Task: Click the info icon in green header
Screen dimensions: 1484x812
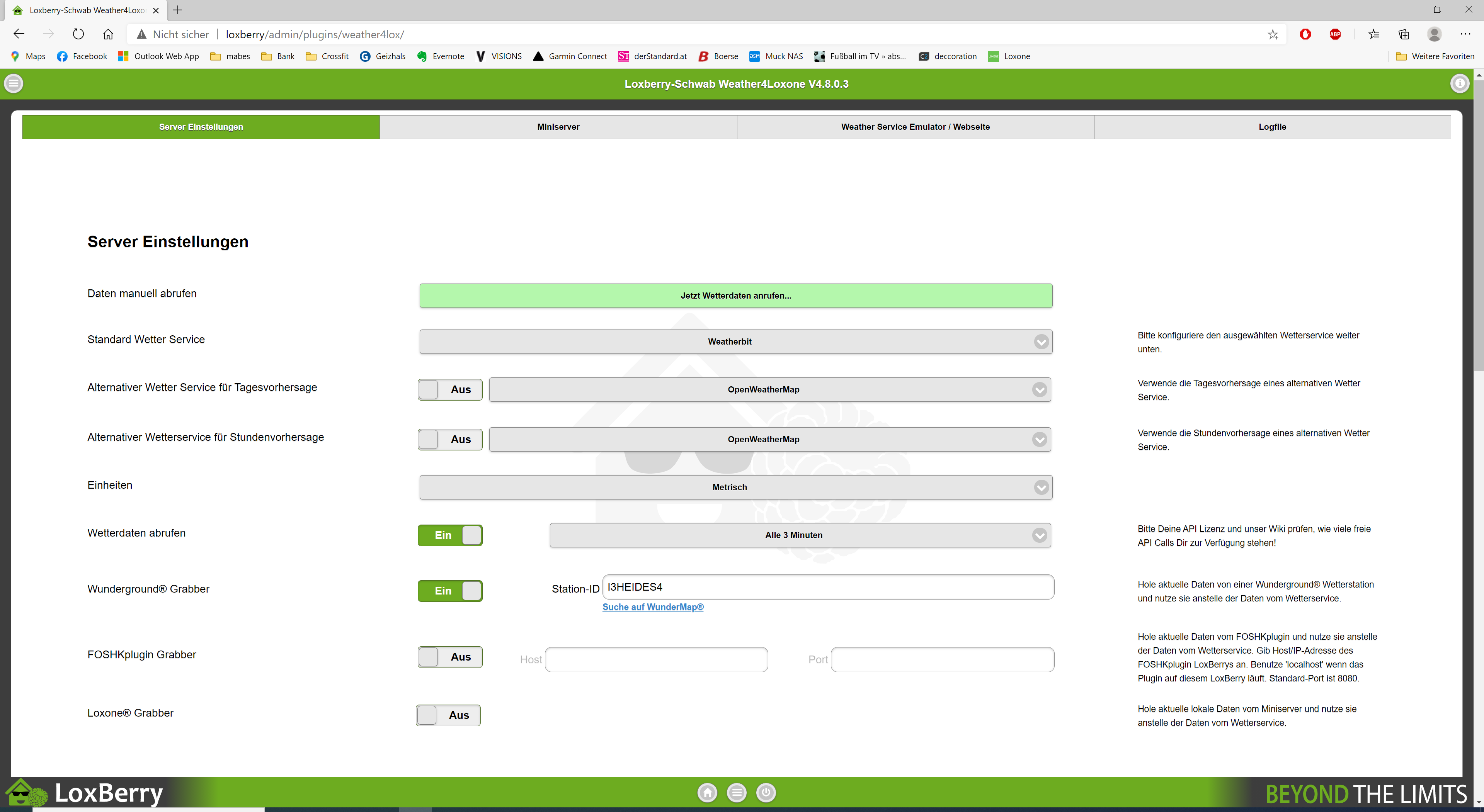Action: [x=1459, y=83]
